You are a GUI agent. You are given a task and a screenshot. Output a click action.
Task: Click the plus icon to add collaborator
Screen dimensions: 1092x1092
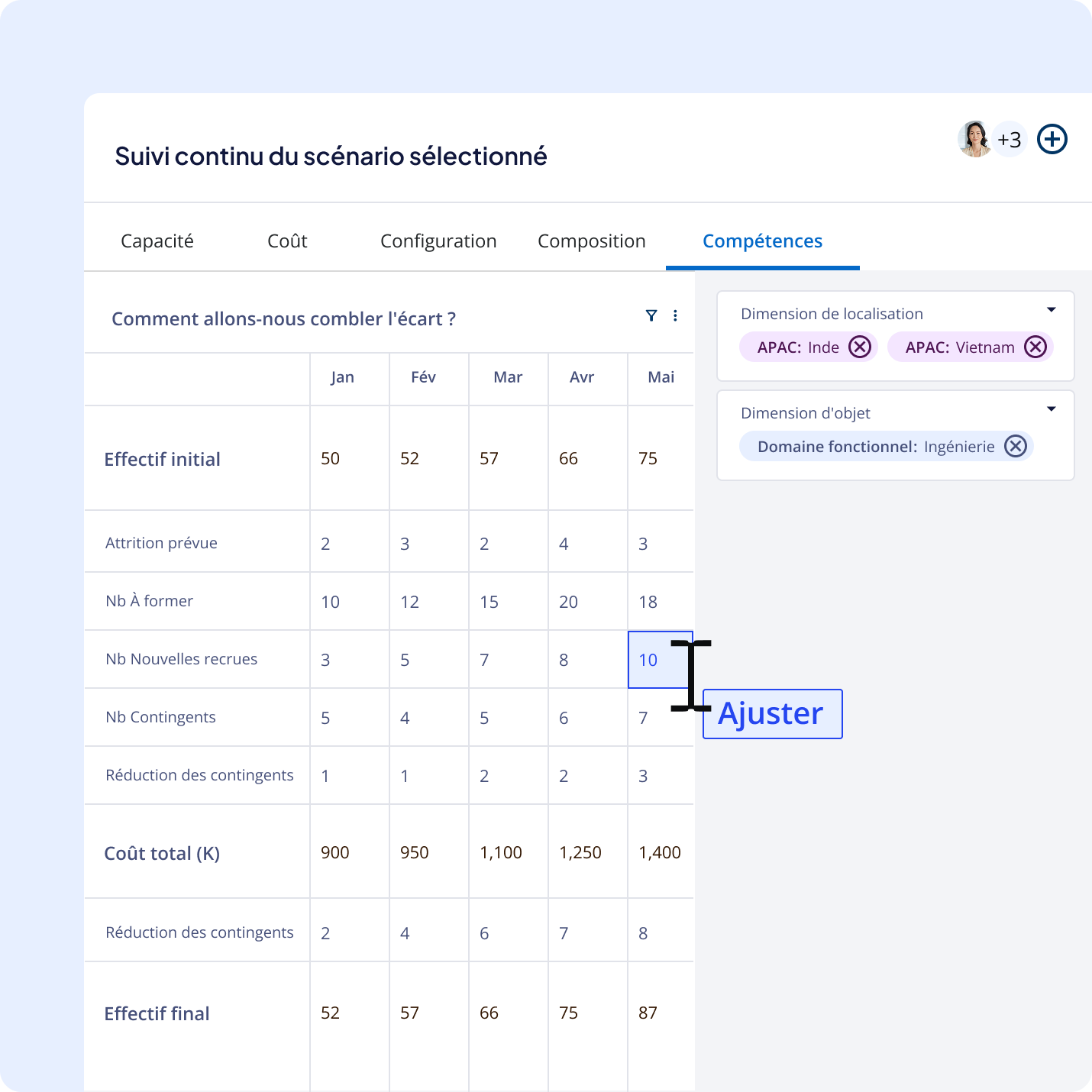1052,140
